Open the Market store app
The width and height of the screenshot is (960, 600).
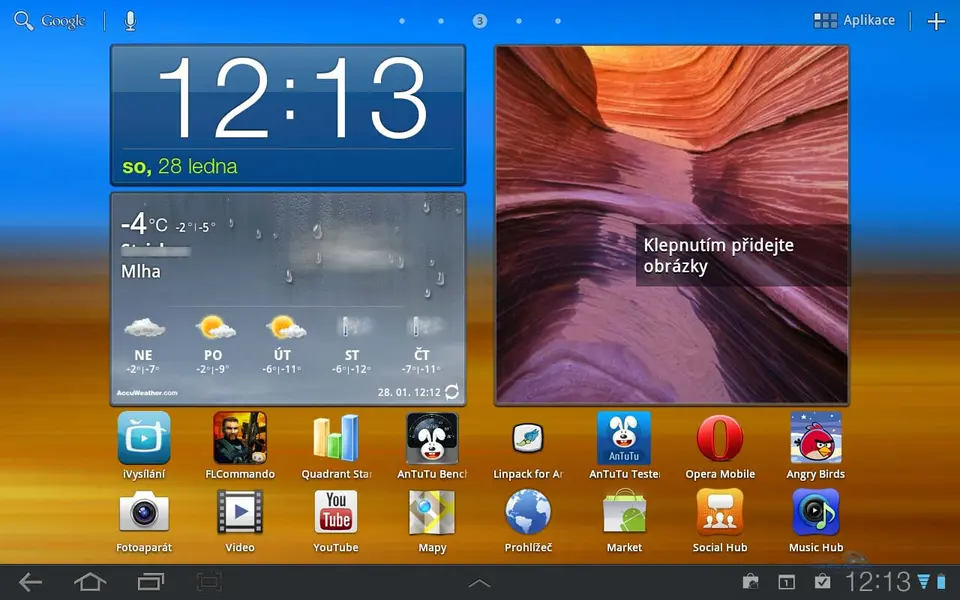point(624,514)
